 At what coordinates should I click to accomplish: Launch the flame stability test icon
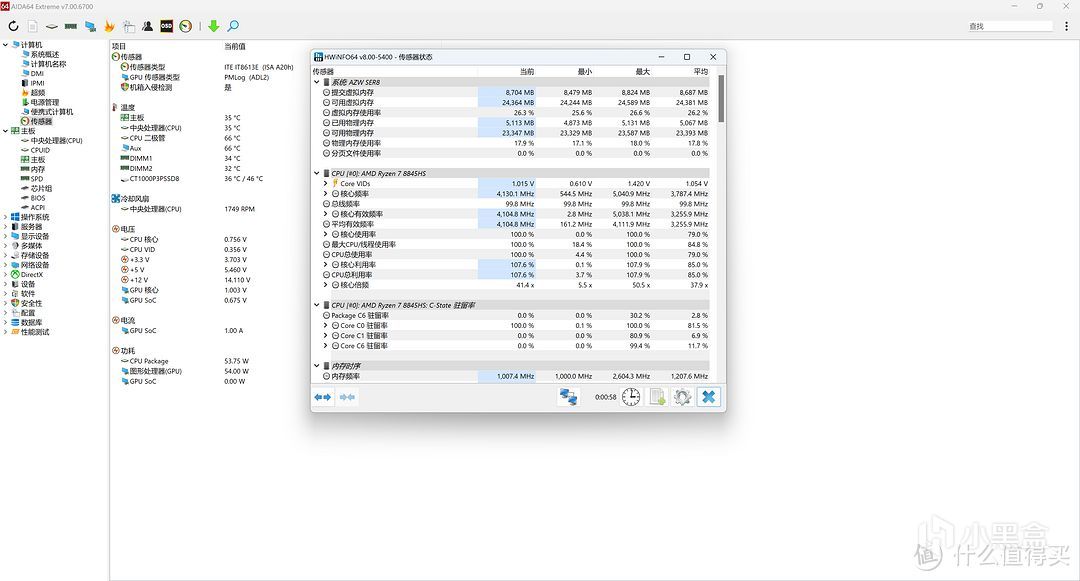[x=110, y=26]
